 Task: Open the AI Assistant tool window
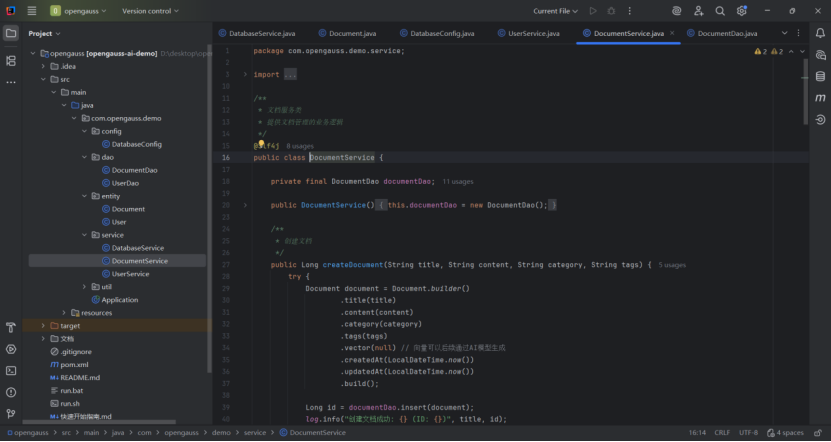point(820,55)
